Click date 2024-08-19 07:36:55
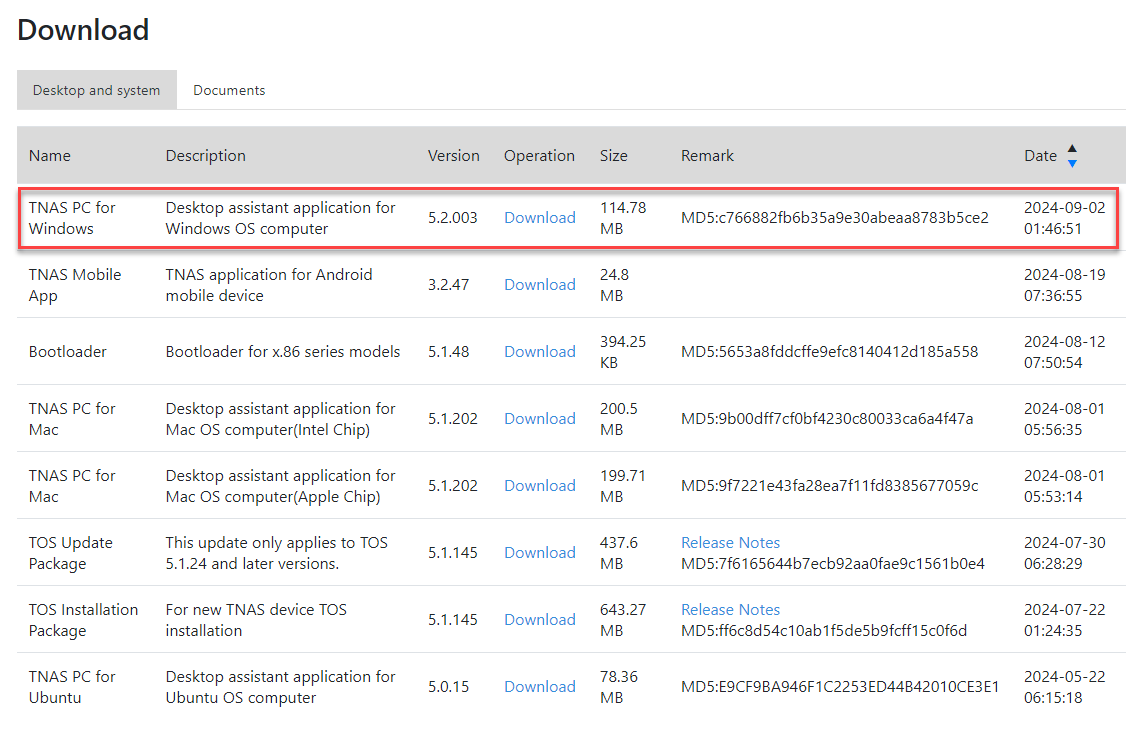 click(1064, 284)
